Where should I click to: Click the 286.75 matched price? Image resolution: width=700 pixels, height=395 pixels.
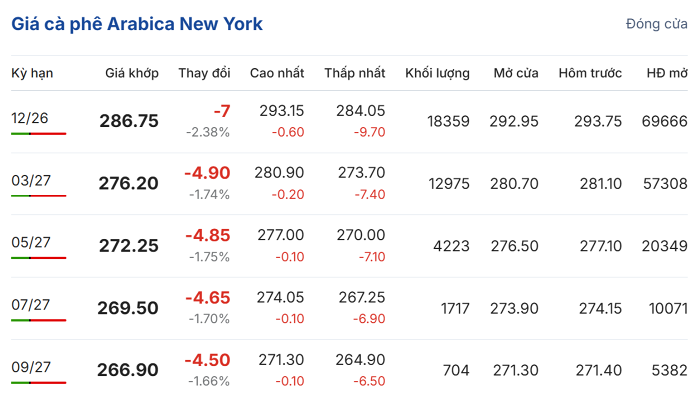click(129, 121)
